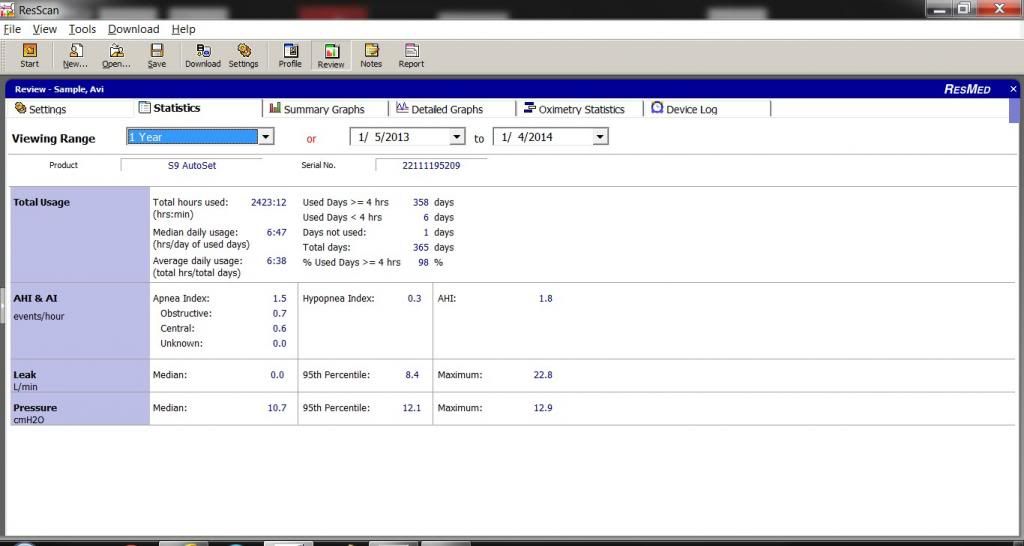Expand the Viewing Range 1 Year dropdown
This screenshot has height=546, width=1024.
[x=267, y=137]
